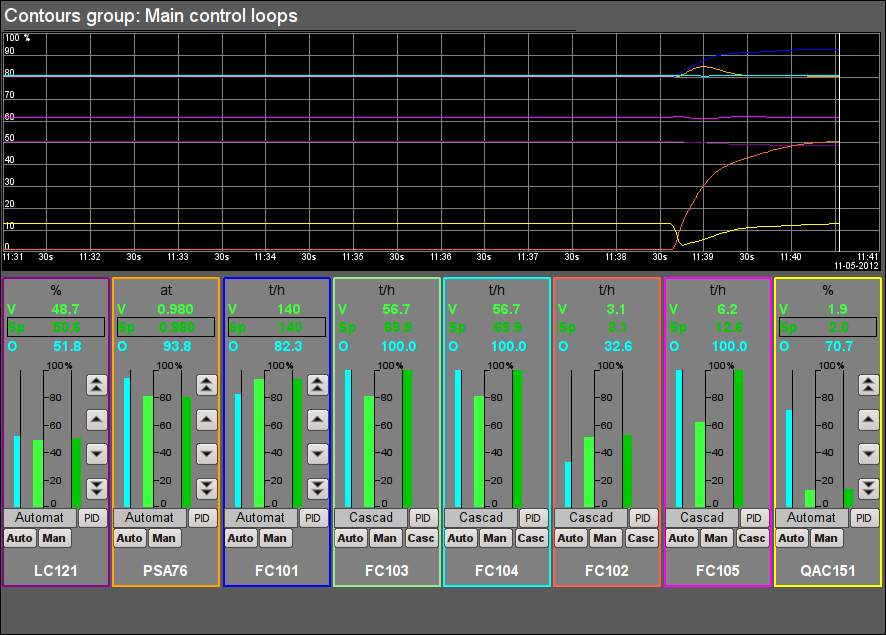886x635 pixels.
Task: Click QAC151 single up arrow
Action: pyautogui.click(x=868, y=420)
